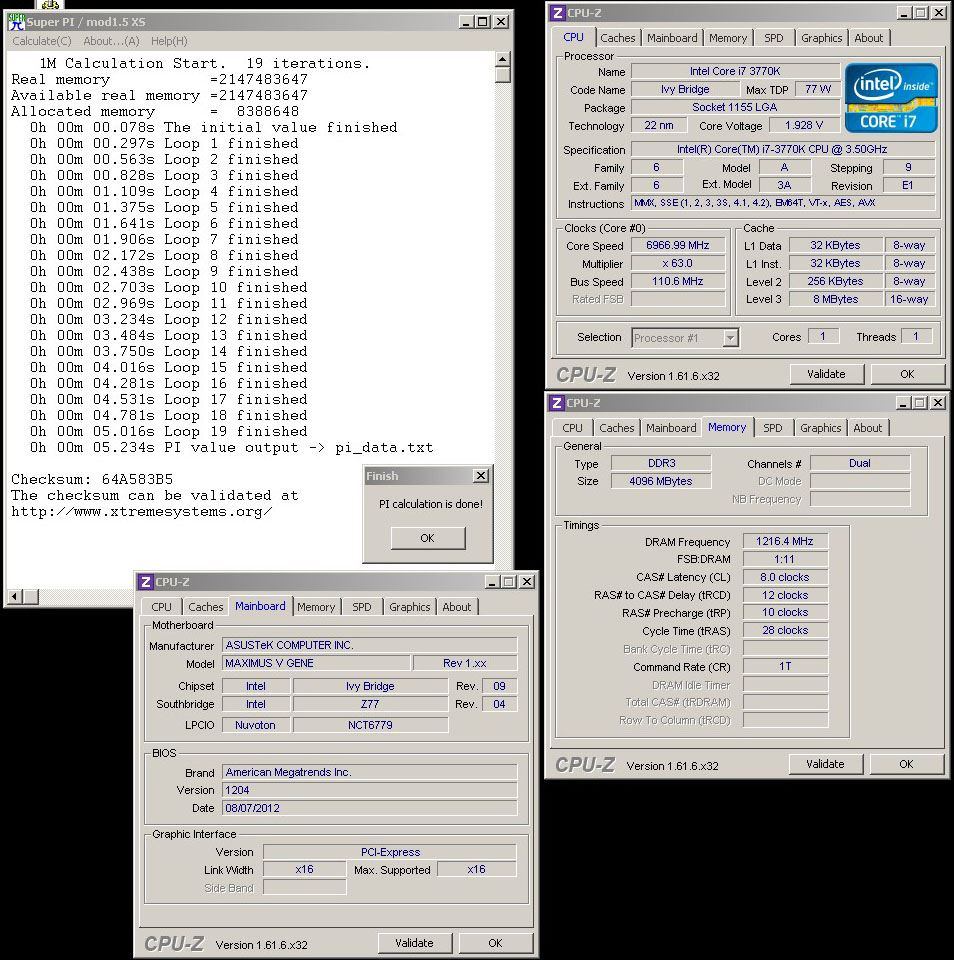Click Validate in the Memory CPU-Z window
The height and width of the screenshot is (960, 954).
[x=825, y=764]
